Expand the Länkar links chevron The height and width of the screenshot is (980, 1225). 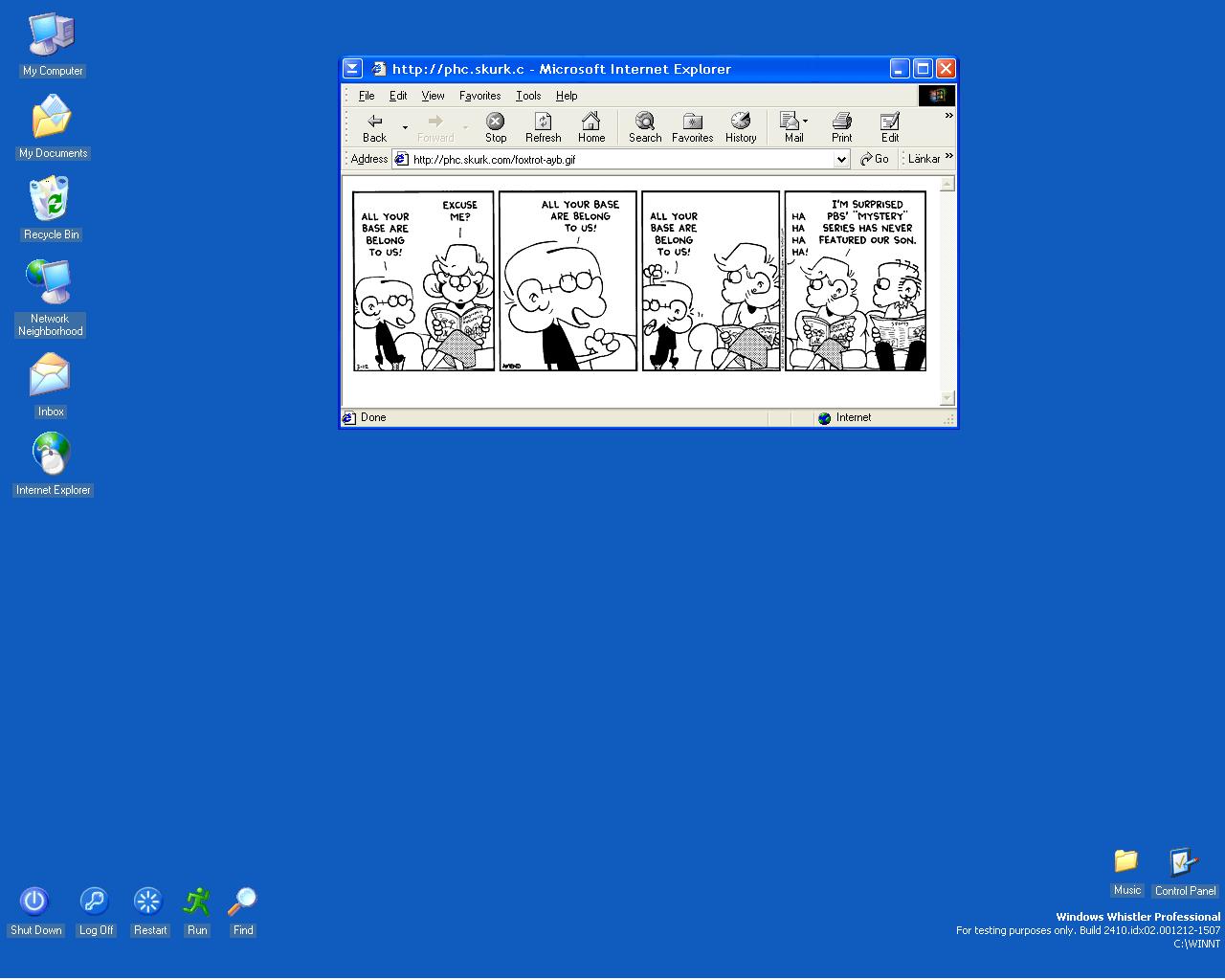click(949, 156)
